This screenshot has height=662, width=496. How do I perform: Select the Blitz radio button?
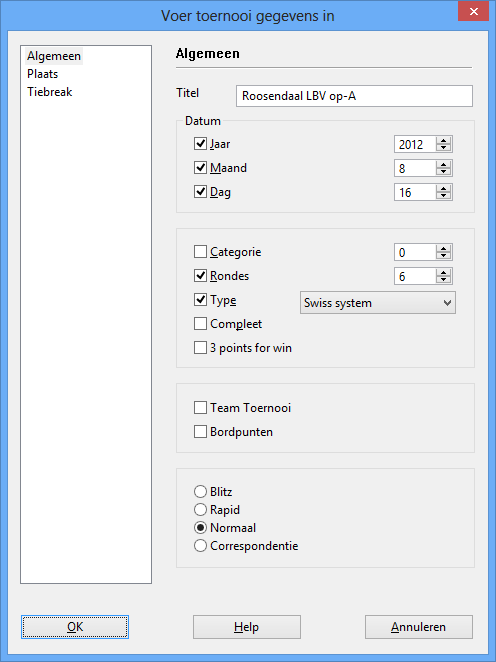pyautogui.click(x=200, y=492)
